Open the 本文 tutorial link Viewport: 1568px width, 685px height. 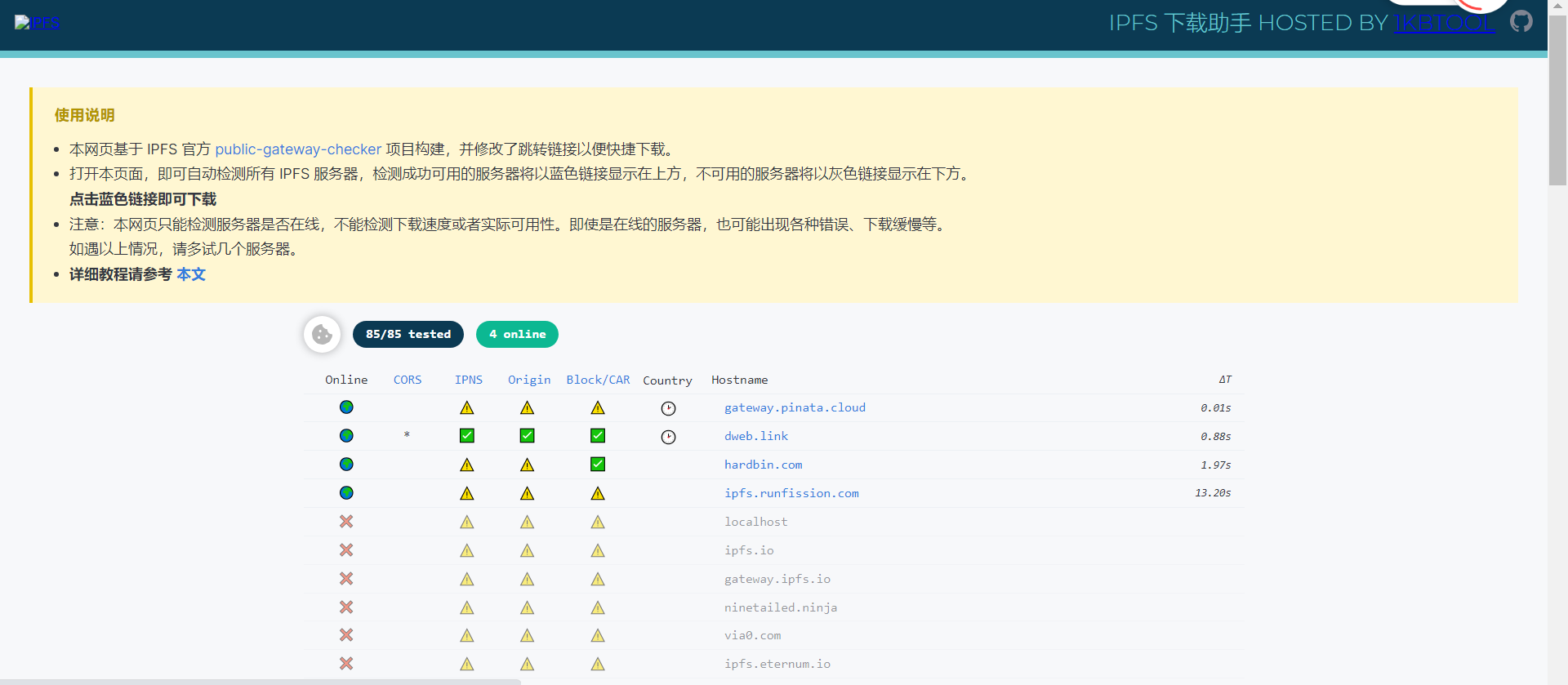pos(191,274)
